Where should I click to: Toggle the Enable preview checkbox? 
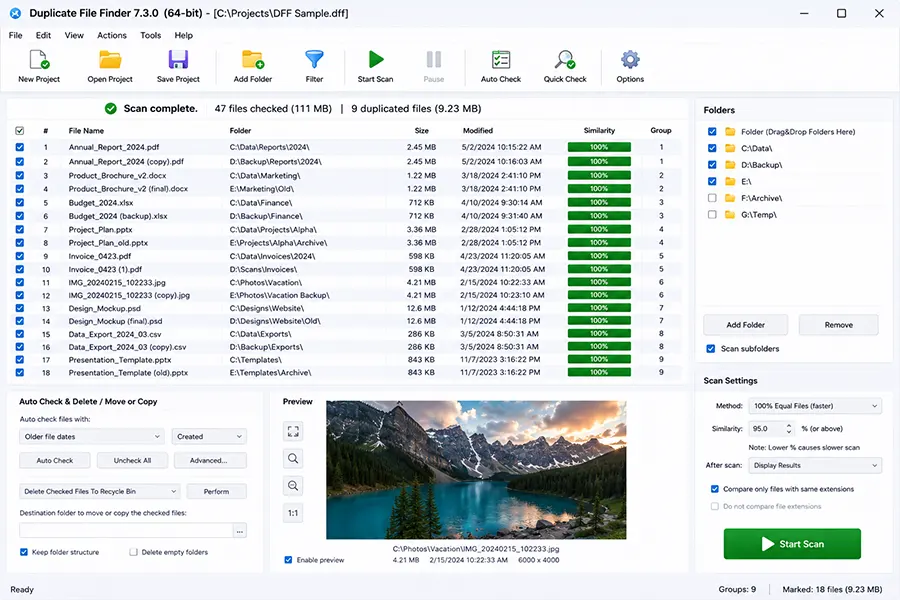pyautogui.click(x=288, y=560)
